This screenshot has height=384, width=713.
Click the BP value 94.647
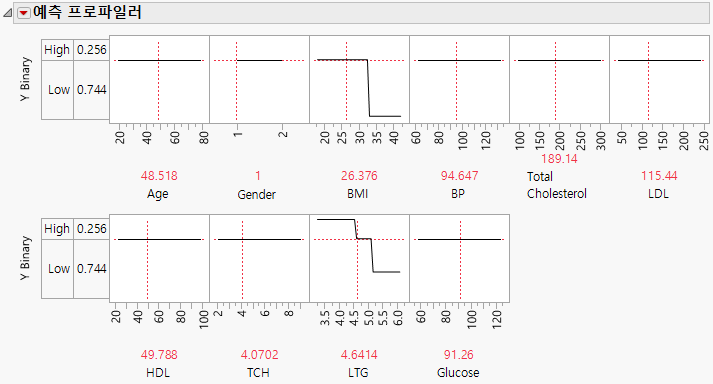click(459, 176)
